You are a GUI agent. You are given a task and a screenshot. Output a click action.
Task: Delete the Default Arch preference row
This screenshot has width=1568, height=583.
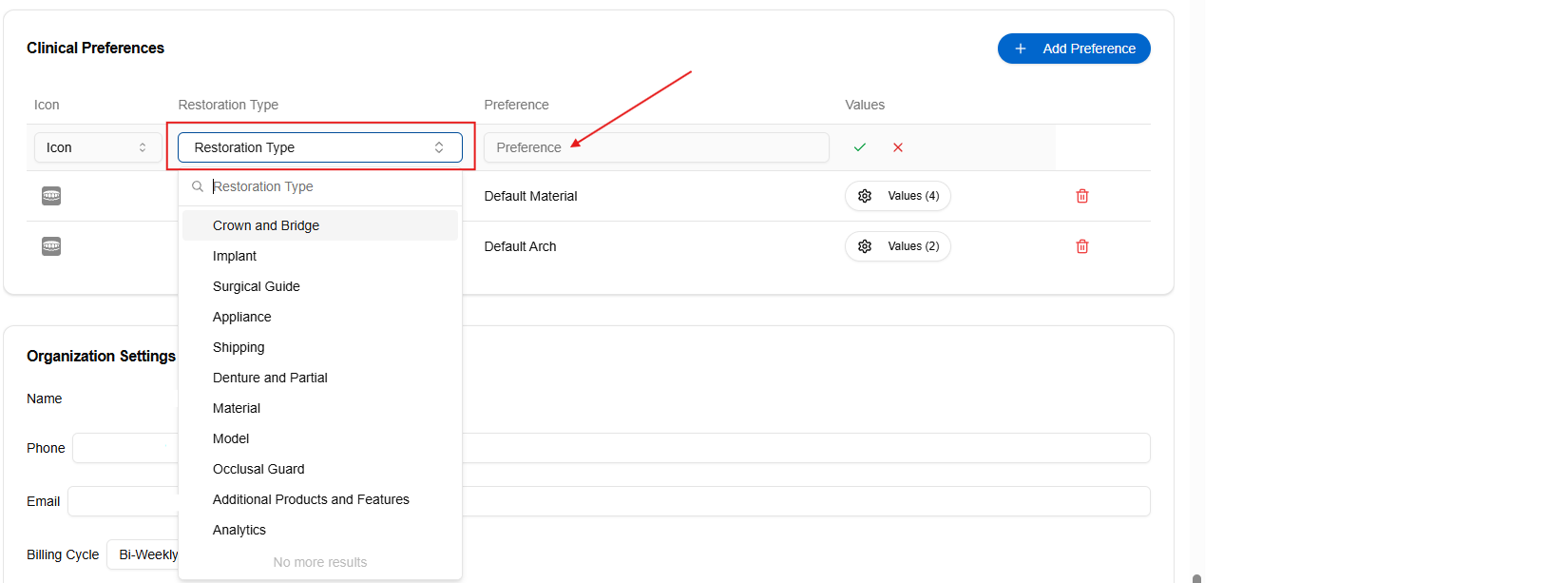[1081, 246]
